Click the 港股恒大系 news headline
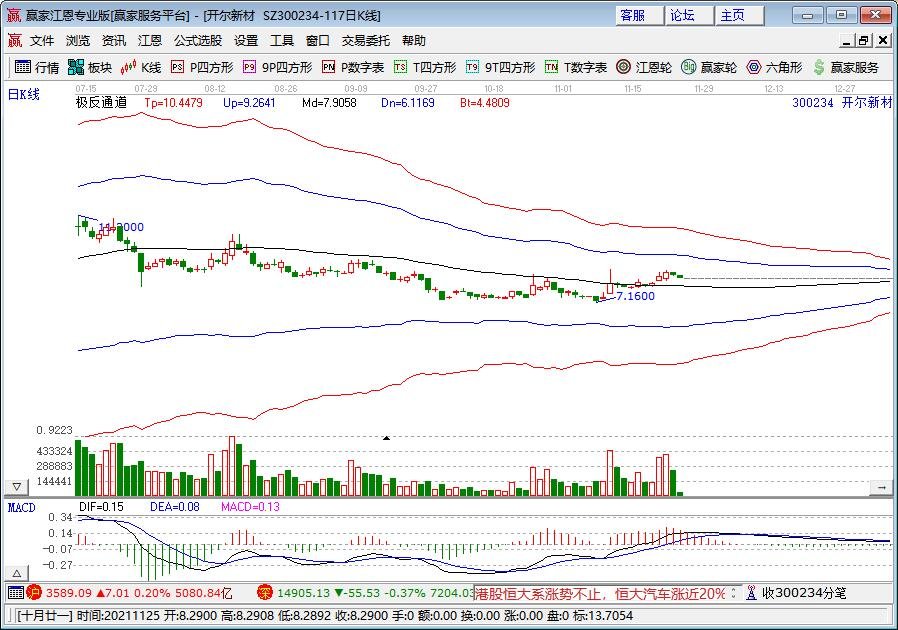Viewport: 898px width, 630px height. point(600,593)
